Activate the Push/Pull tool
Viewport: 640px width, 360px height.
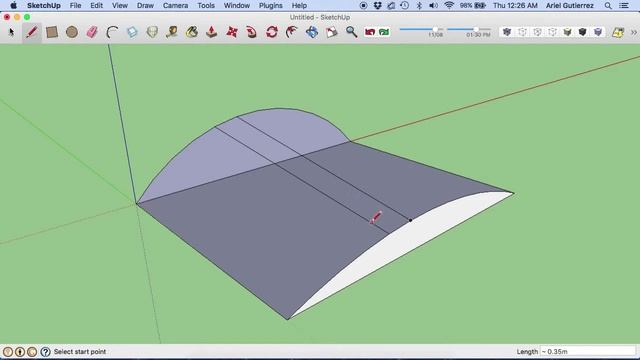(211, 32)
